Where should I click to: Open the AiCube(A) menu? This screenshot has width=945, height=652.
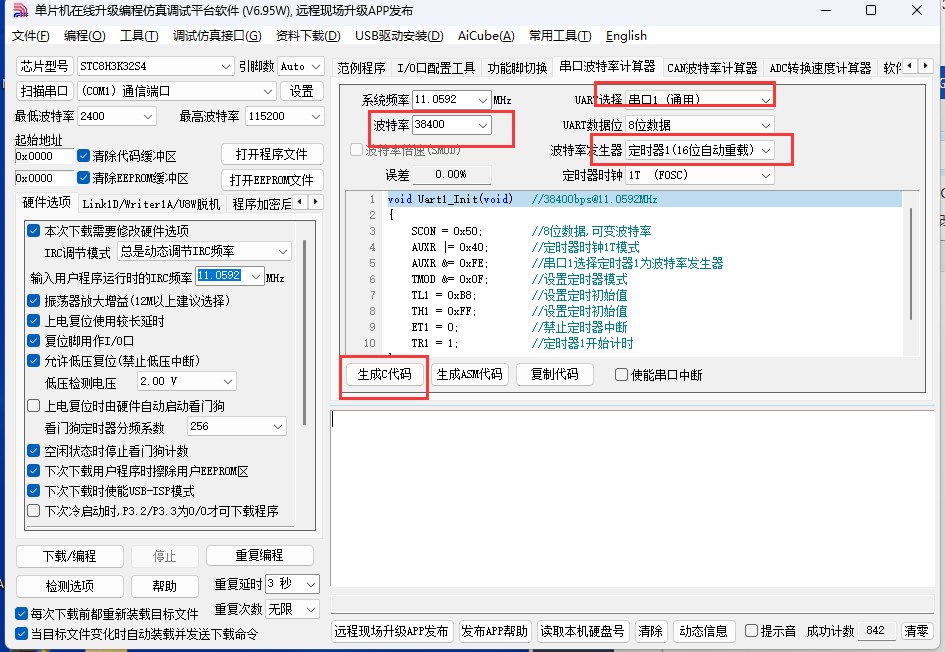[486, 36]
